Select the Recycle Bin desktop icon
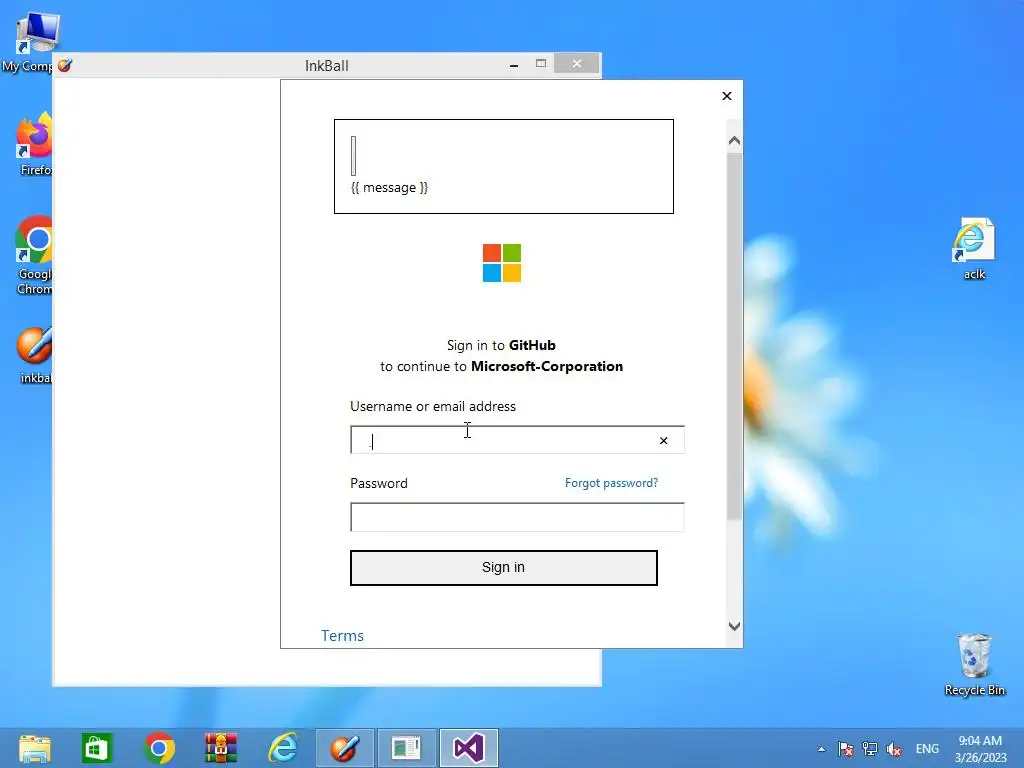Screen dimensions: 1024x768 [974, 665]
